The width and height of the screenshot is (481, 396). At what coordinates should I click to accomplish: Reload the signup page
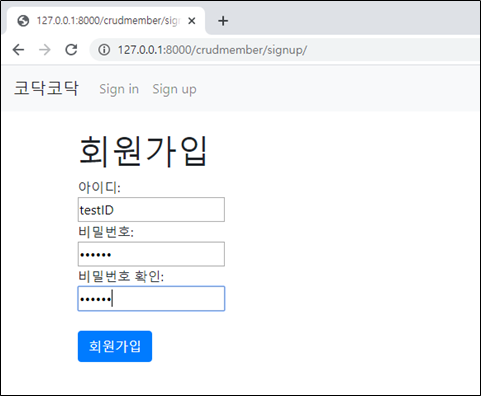point(71,50)
